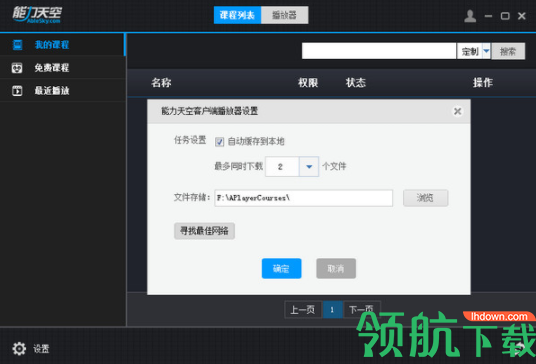Edit the file storage path field
Image resolution: width=536 pixels, height=364 pixels.
tap(304, 198)
